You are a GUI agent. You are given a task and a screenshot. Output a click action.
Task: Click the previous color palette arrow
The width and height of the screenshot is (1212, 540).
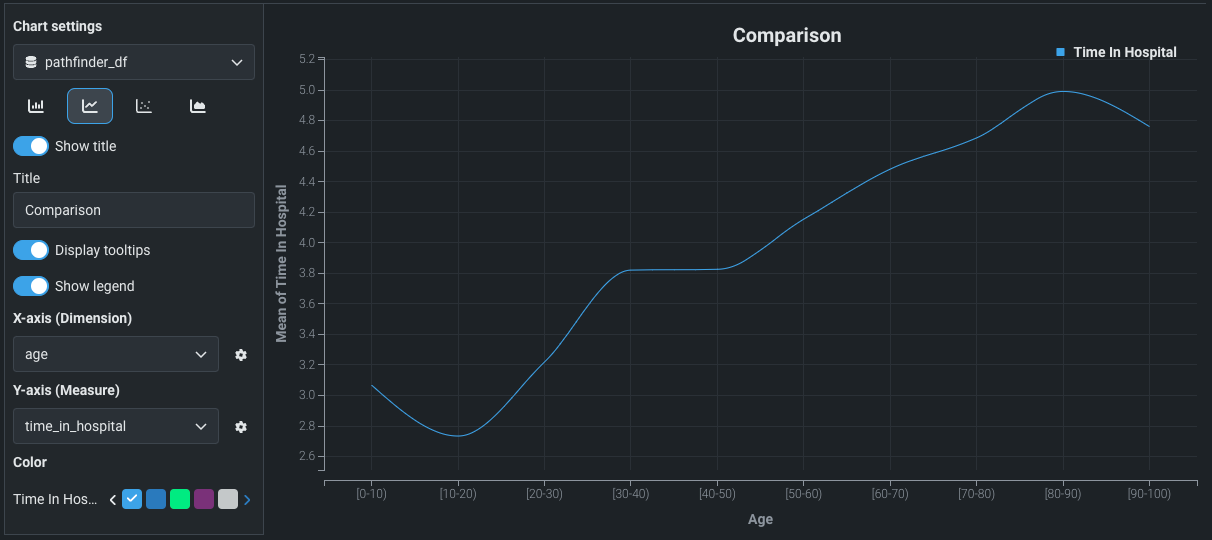click(x=112, y=499)
